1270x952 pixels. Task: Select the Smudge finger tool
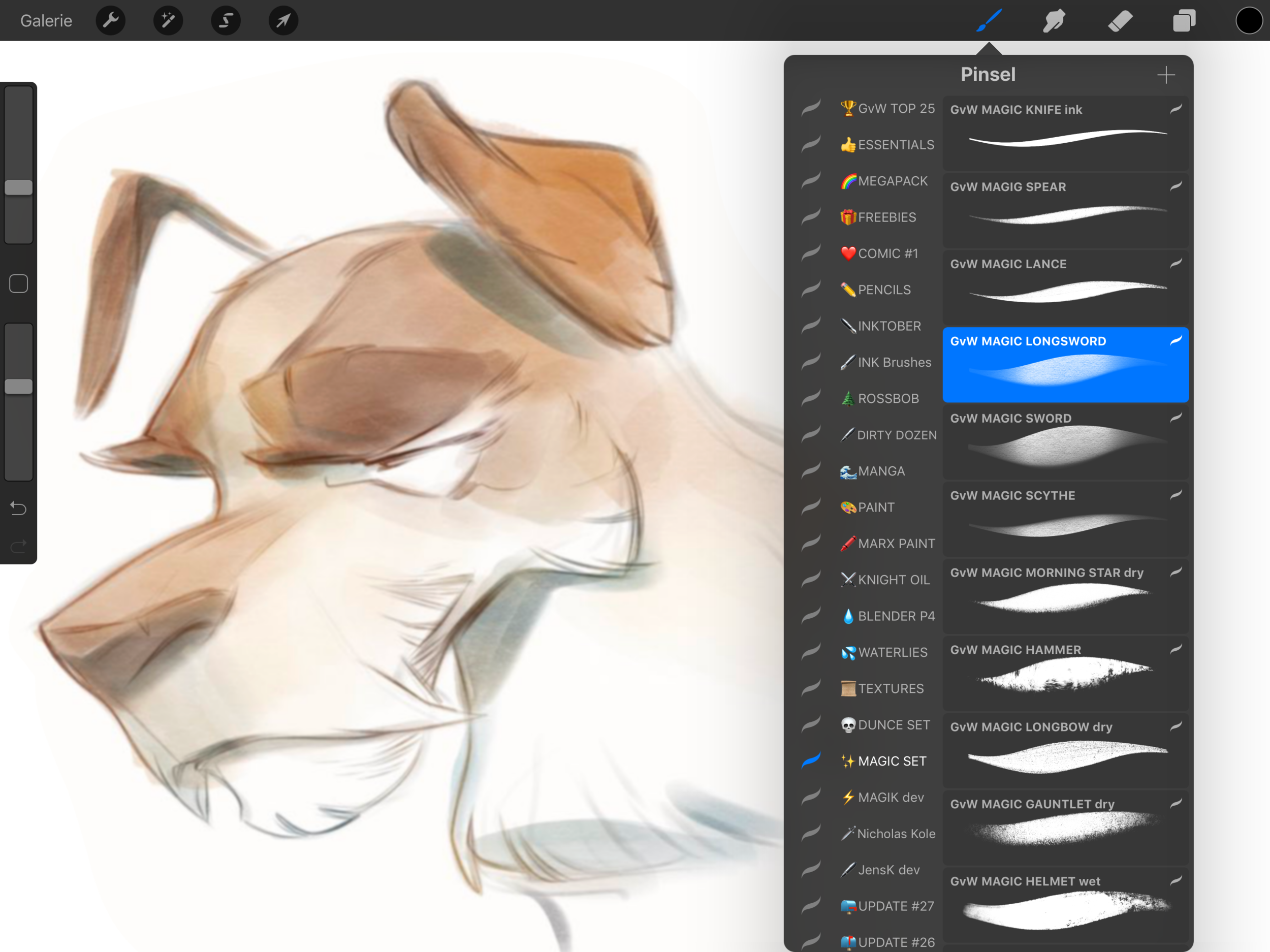point(1054,21)
